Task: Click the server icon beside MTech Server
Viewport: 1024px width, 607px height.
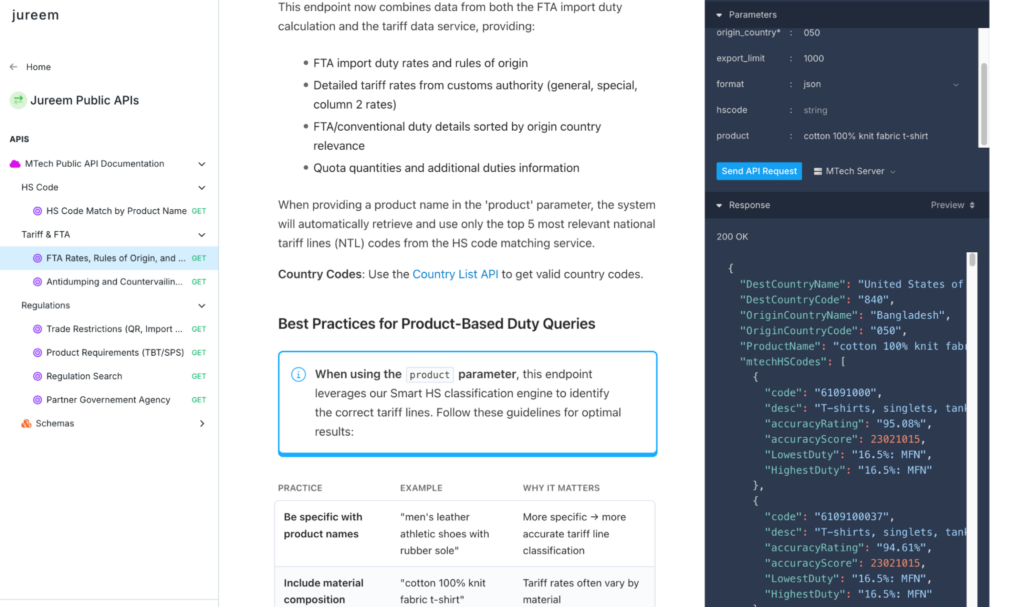Action: pyautogui.click(x=818, y=171)
